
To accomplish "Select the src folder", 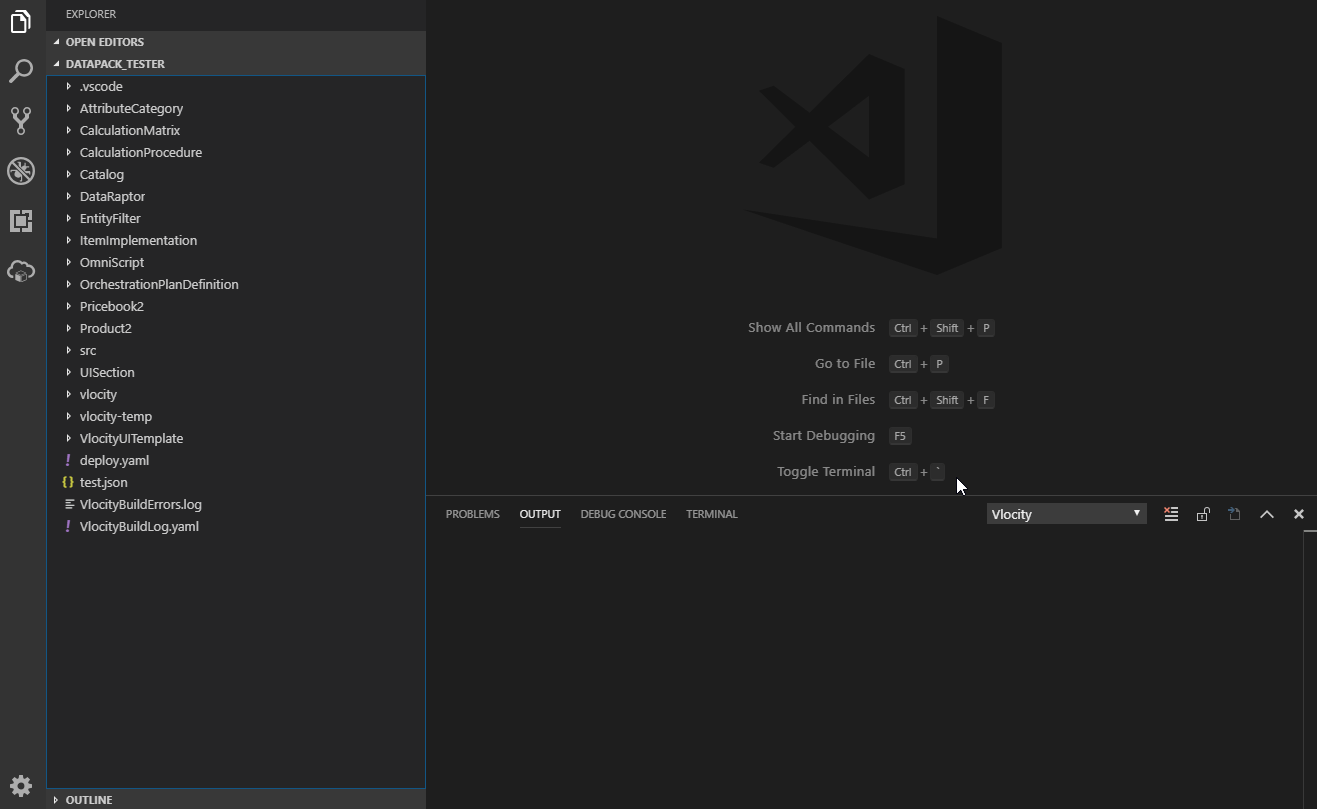I will (236, 350).
